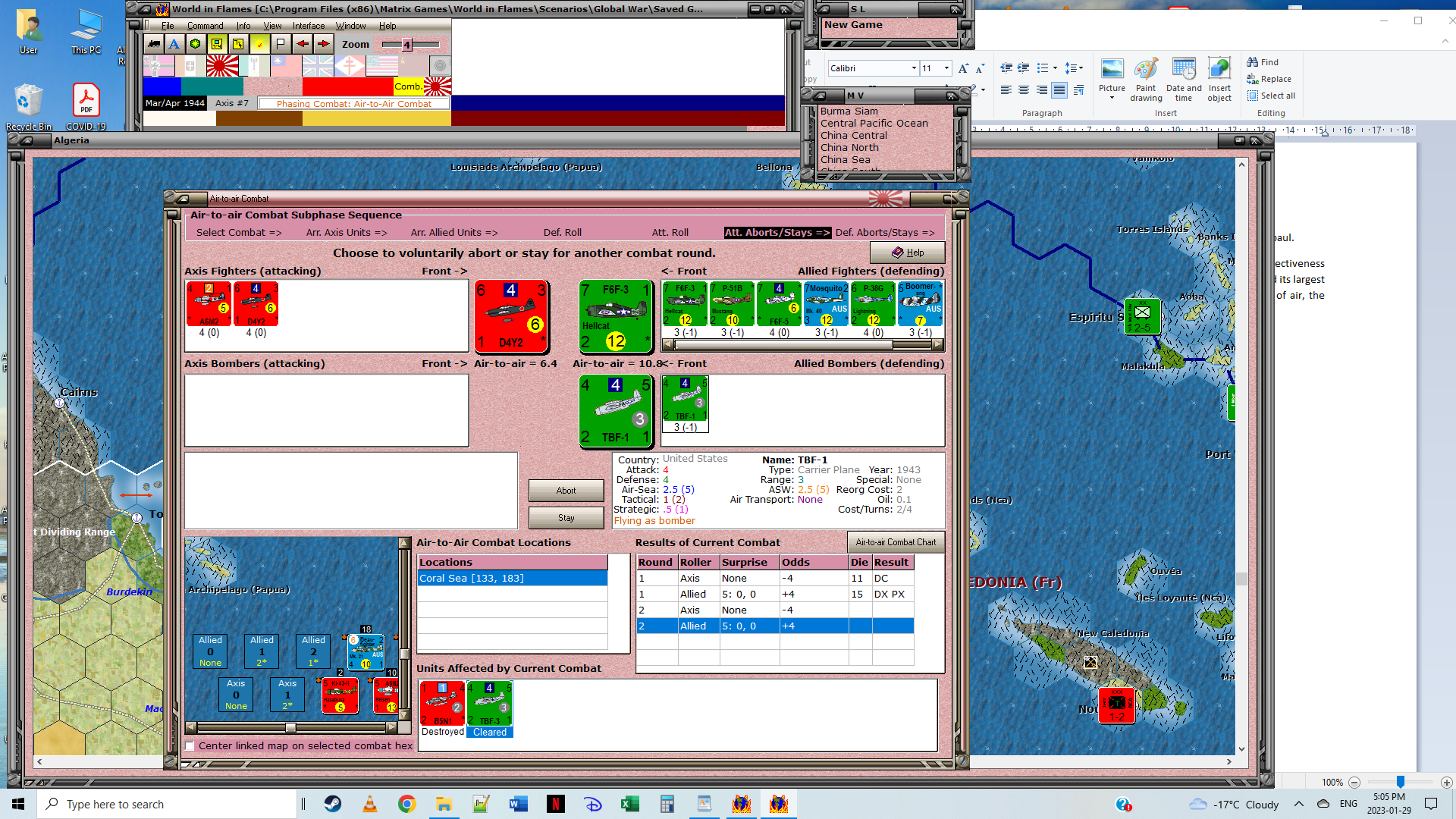
Task: Click the train icon in World in Flames toolbar
Action: pyautogui.click(x=154, y=44)
